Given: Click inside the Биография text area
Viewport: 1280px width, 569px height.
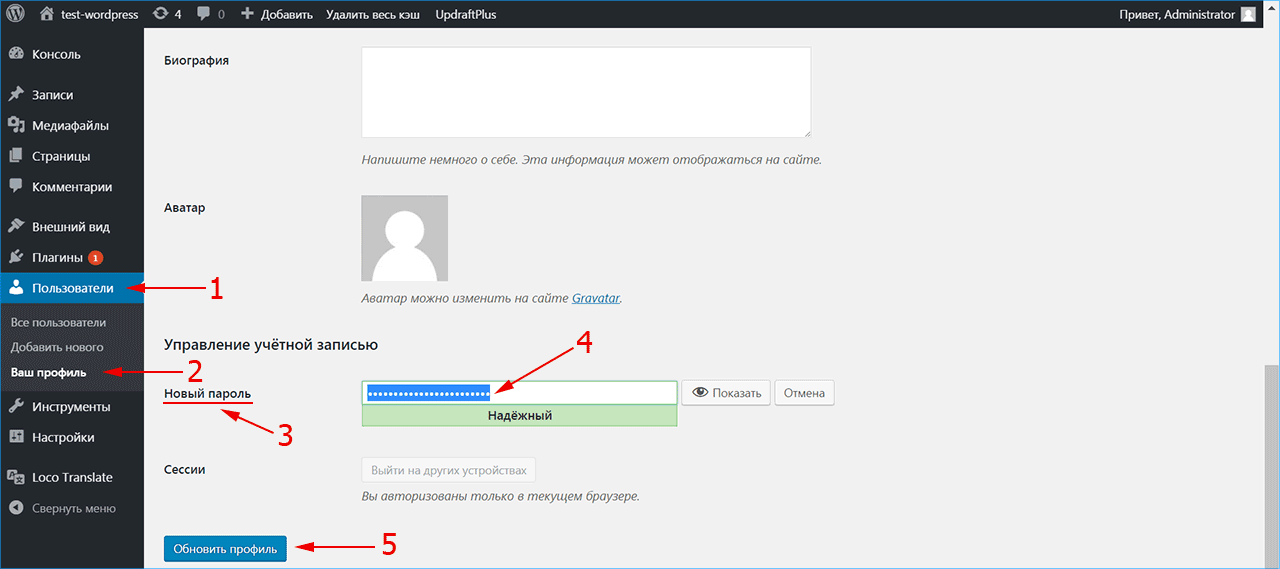Looking at the screenshot, I should click(x=585, y=91).
